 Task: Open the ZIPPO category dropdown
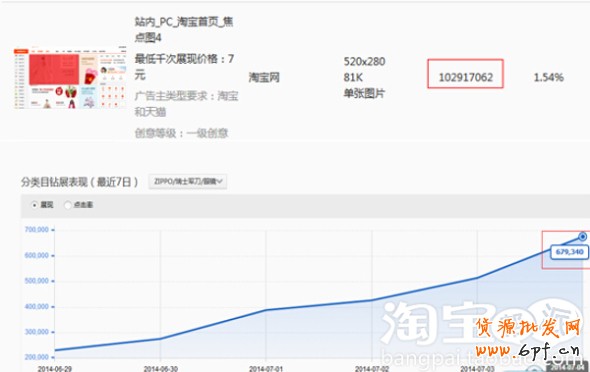pos(188,182)
